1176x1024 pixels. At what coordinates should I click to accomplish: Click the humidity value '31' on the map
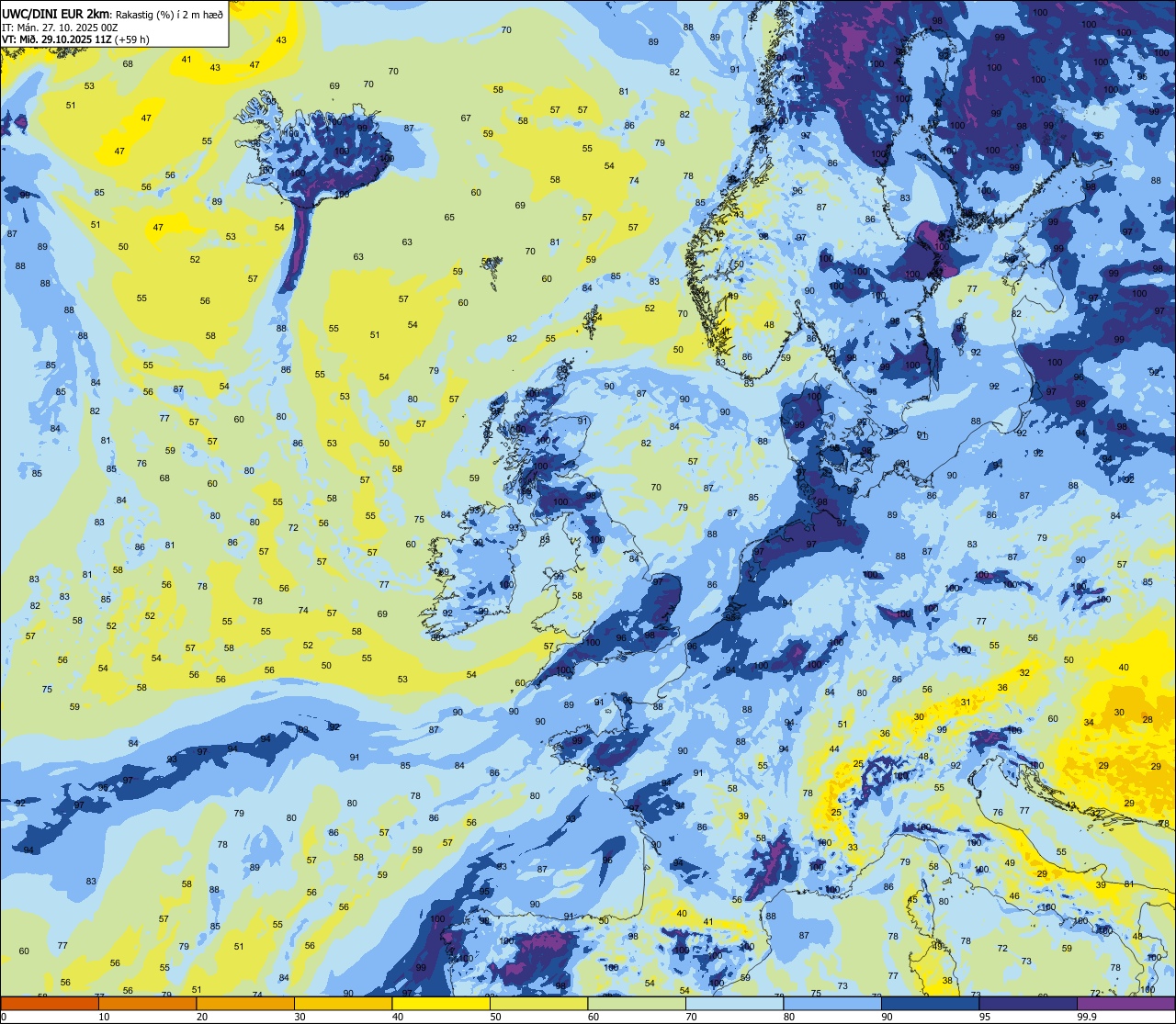pyautogui.click(x=966, y=702)
